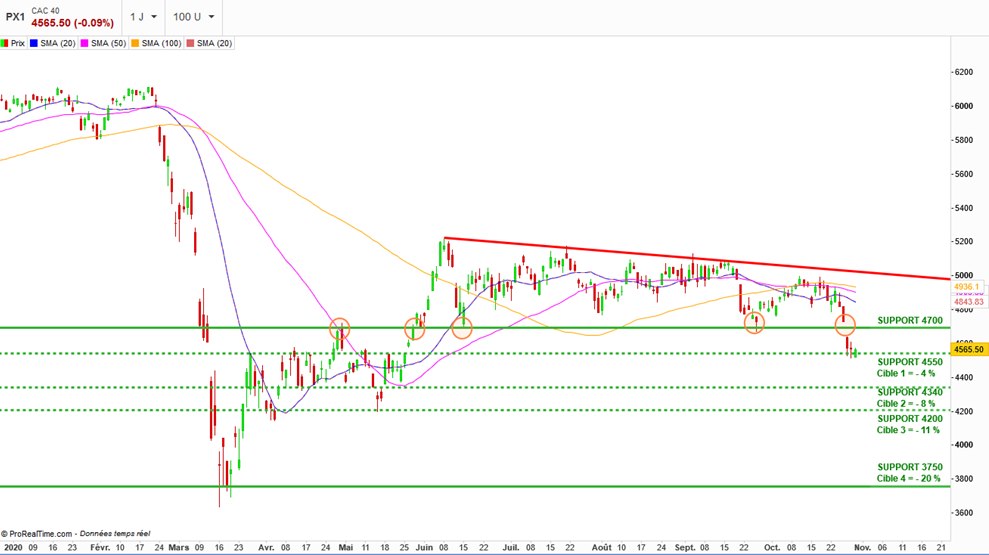Open the 1 J timeframe dropdown
This screenshot has height=555, width=989.
(144, 17)
